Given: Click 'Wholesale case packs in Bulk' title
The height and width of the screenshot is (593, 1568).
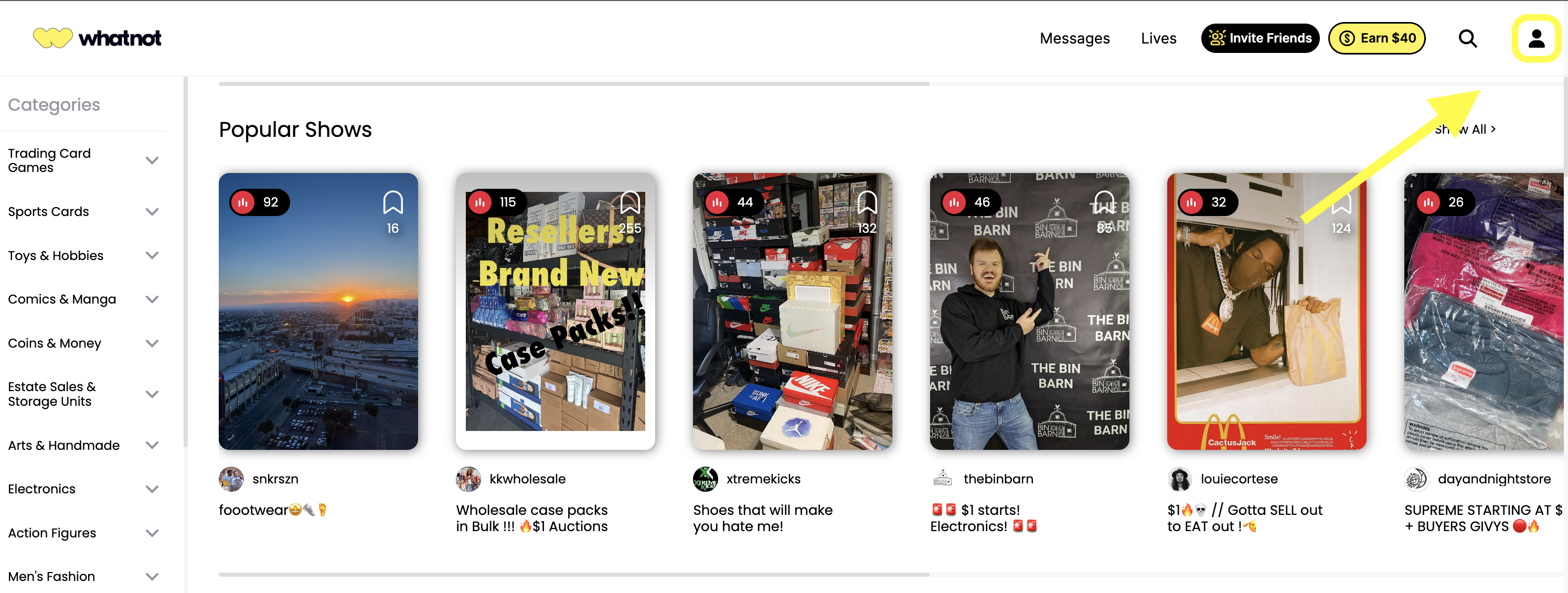Looking at the screenshot, I should 531,518.
